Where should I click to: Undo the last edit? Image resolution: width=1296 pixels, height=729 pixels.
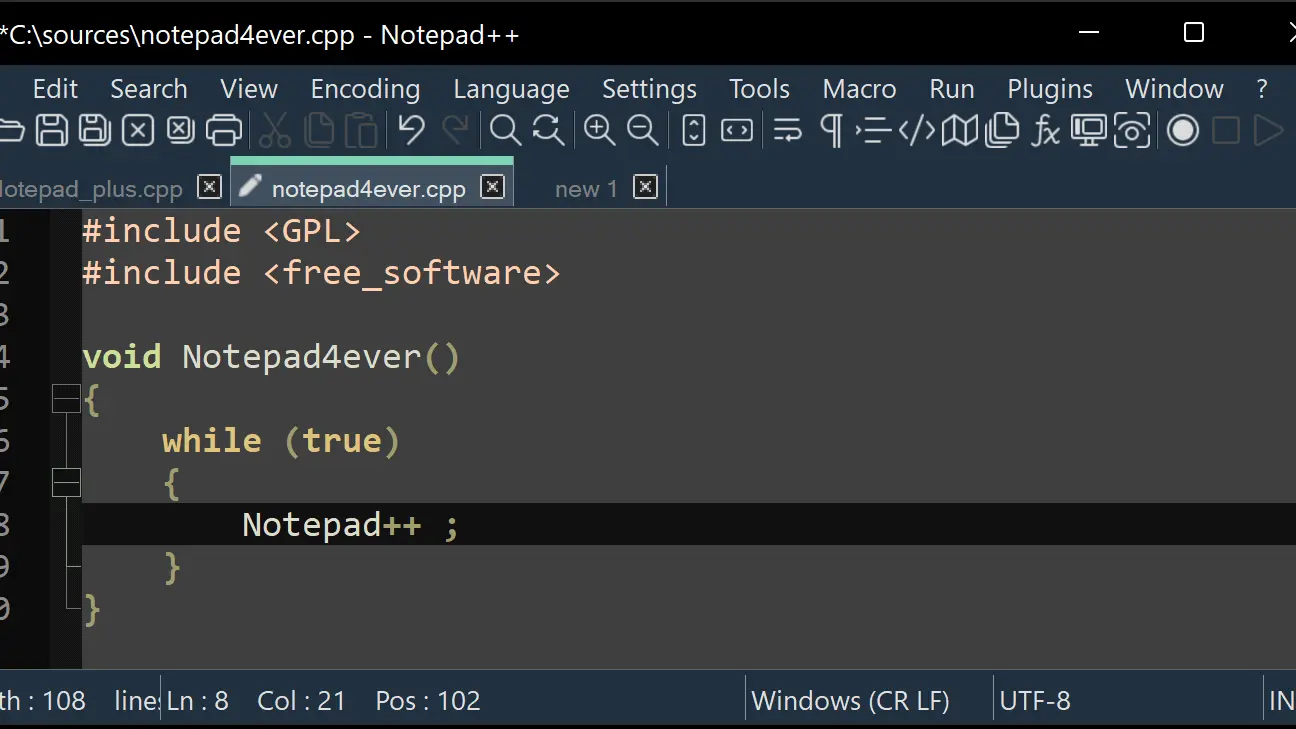(x=410, y=130)
